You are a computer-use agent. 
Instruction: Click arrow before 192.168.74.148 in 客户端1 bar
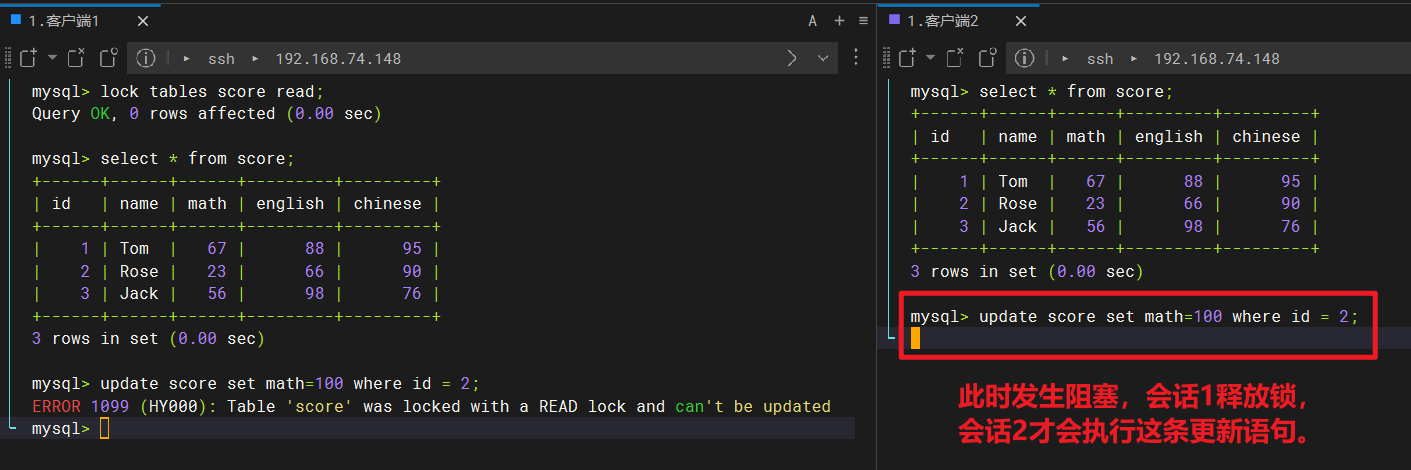pyautogui.click(x=255, y=59)
